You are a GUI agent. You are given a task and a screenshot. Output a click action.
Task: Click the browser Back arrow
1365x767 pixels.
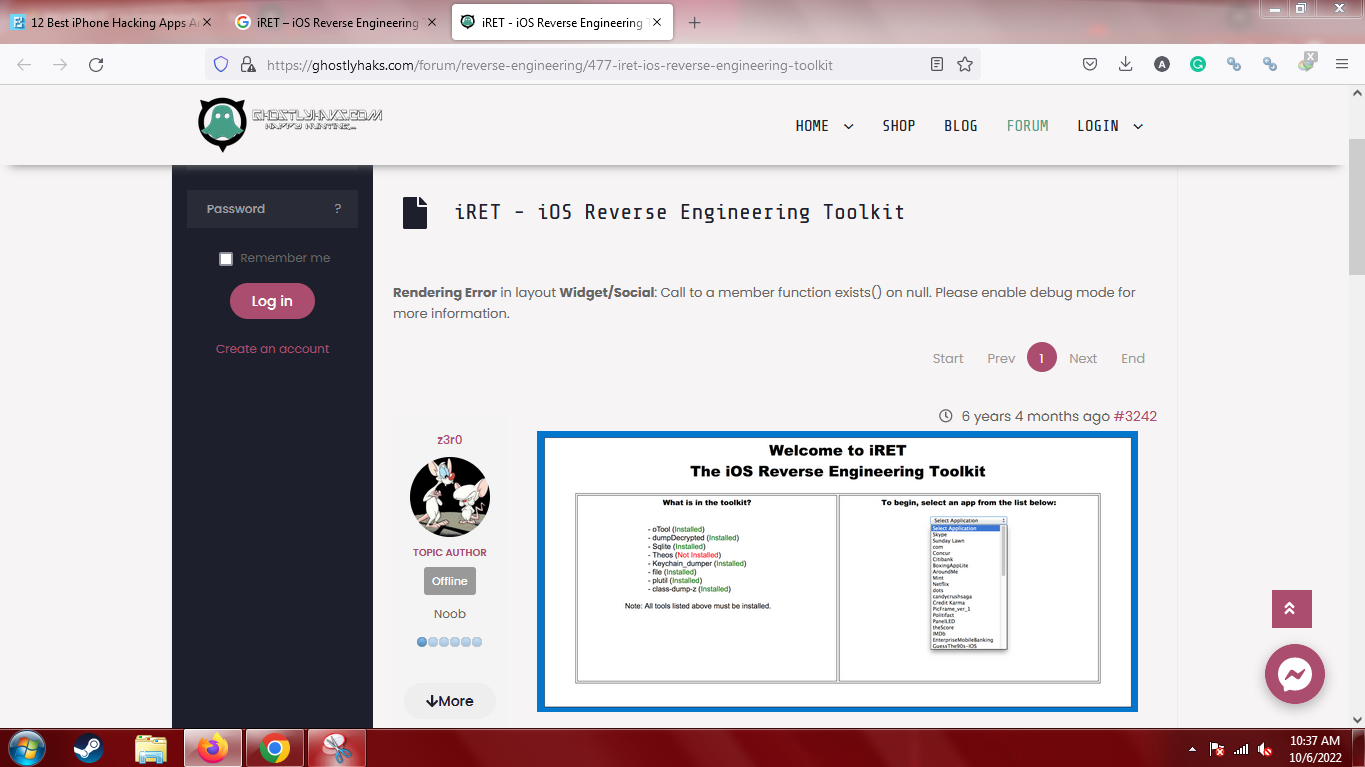tap(24, 64)
